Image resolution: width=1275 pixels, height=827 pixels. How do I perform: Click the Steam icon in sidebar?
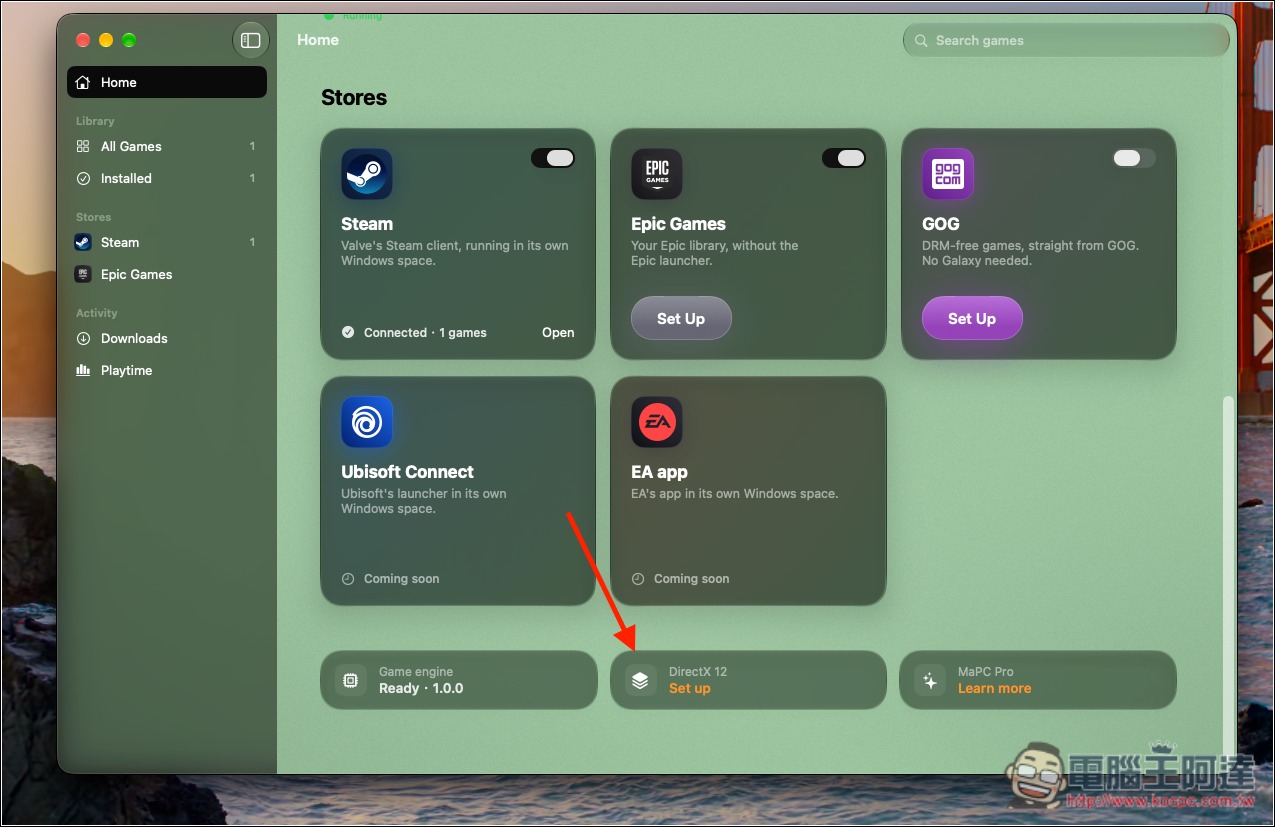pos(83,242)
